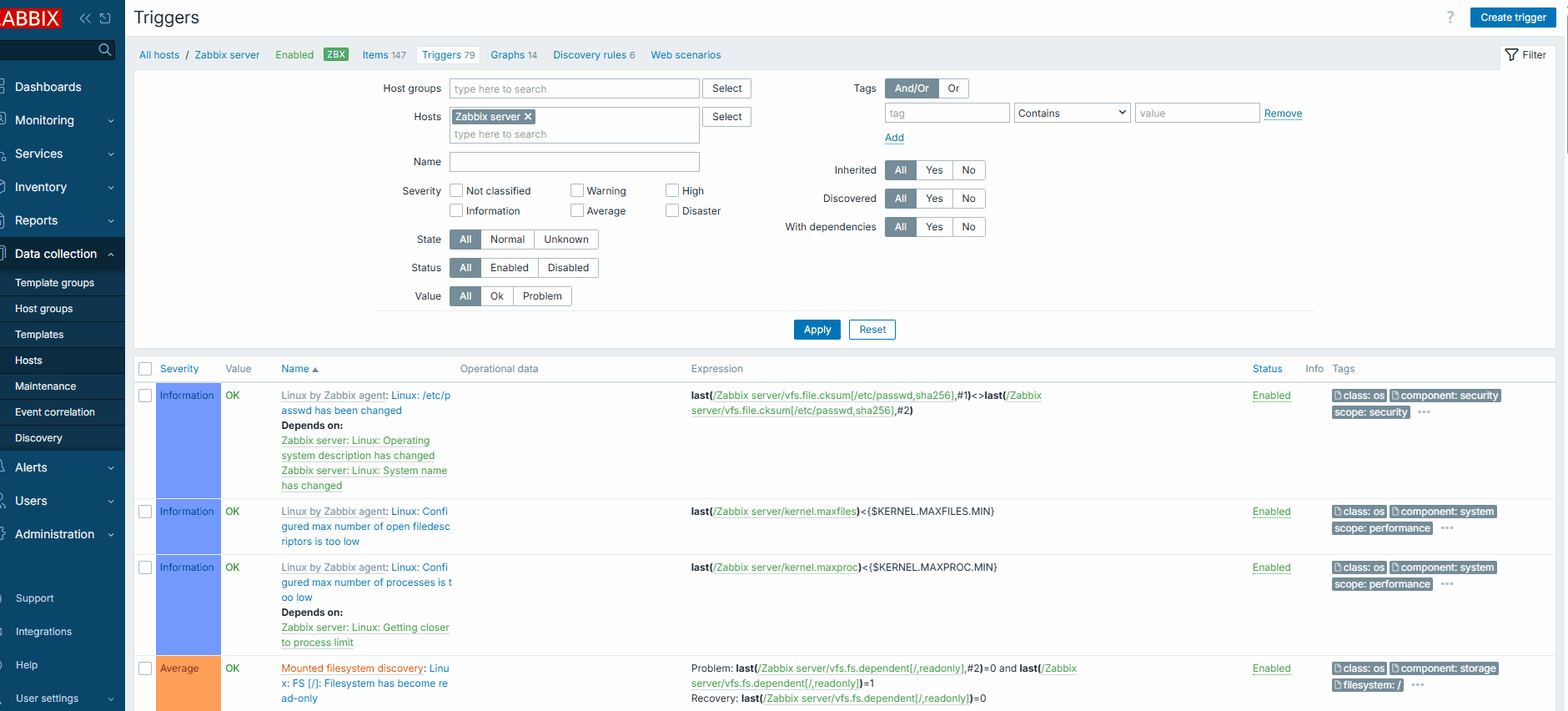Image resolution: width=1568 pixels, height=711 pixels.
Task: Open the Discovery rules tab
Action: (593, 55)
